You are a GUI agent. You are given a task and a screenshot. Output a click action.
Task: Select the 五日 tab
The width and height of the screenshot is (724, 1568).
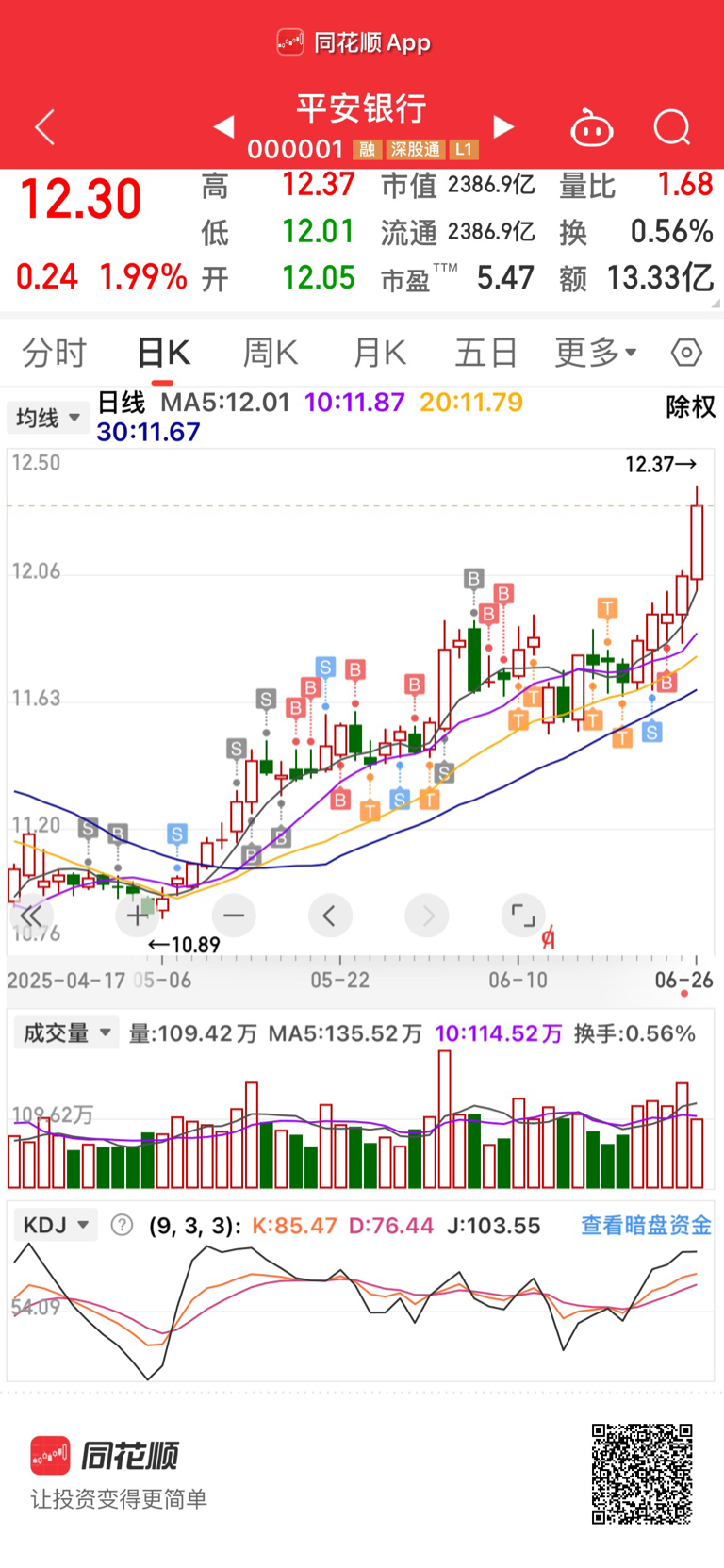[x=486, y=354]
